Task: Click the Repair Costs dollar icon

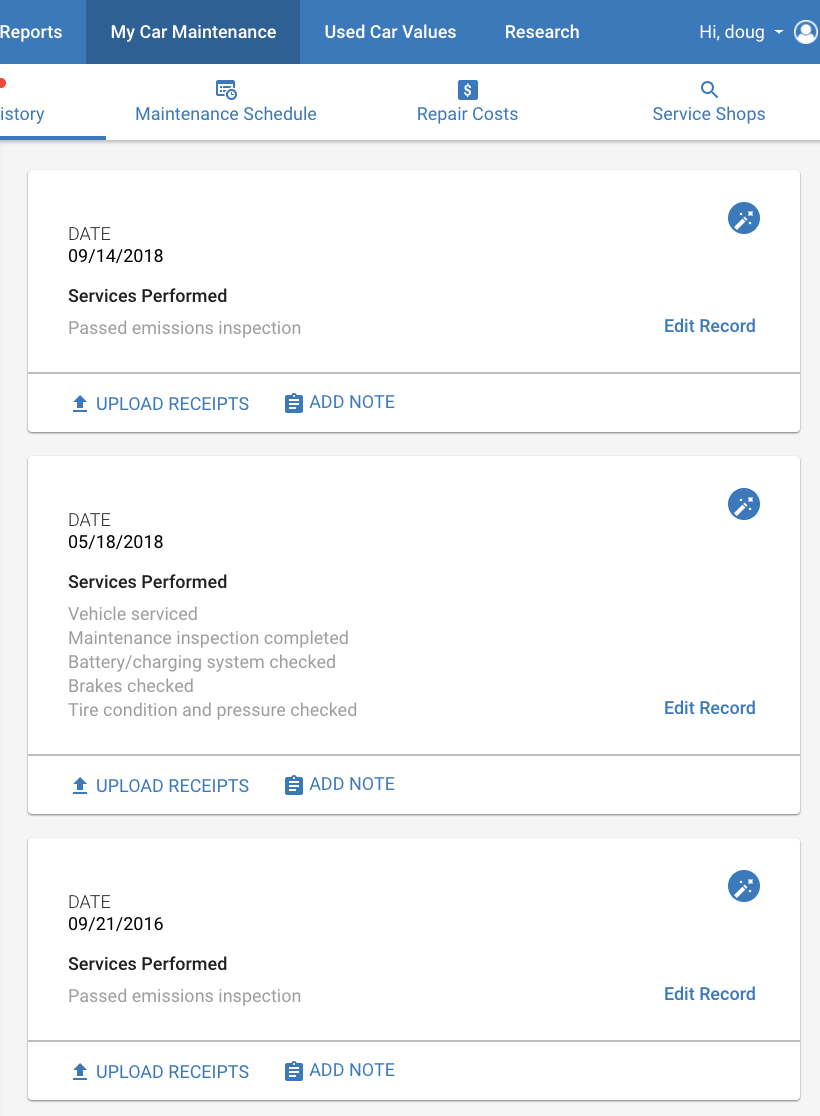Action: pyautogui.click(x=468, y=90)
